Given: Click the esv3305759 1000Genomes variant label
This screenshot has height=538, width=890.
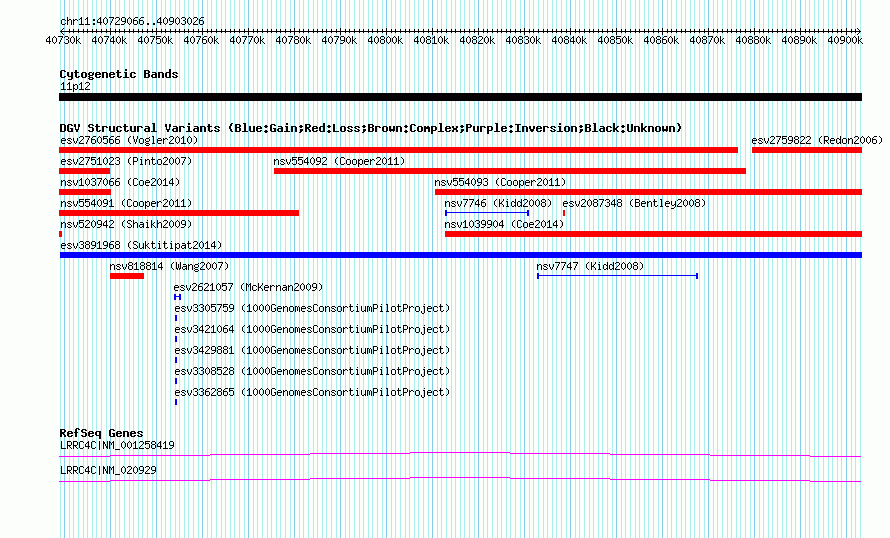Looking at the screenshot, I should coord(312,308).
